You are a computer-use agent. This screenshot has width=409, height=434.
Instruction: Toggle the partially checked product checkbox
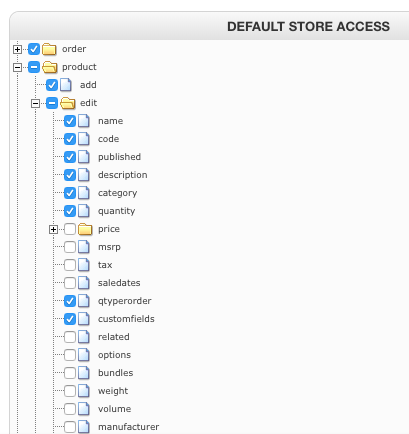[34, 67]
